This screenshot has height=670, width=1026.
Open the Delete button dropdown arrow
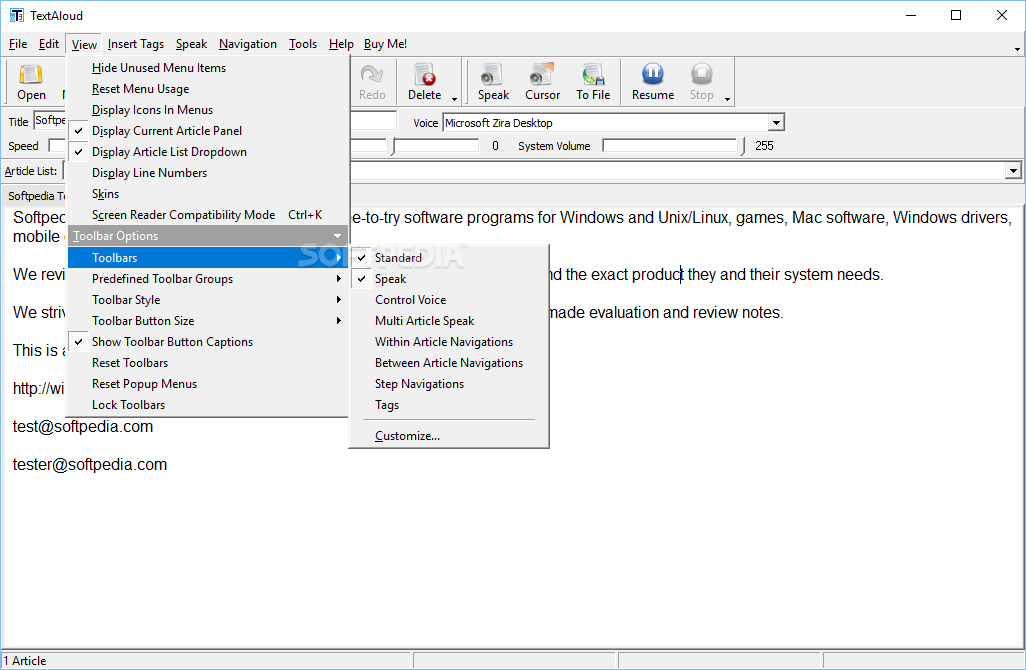[x=454, y=99]
